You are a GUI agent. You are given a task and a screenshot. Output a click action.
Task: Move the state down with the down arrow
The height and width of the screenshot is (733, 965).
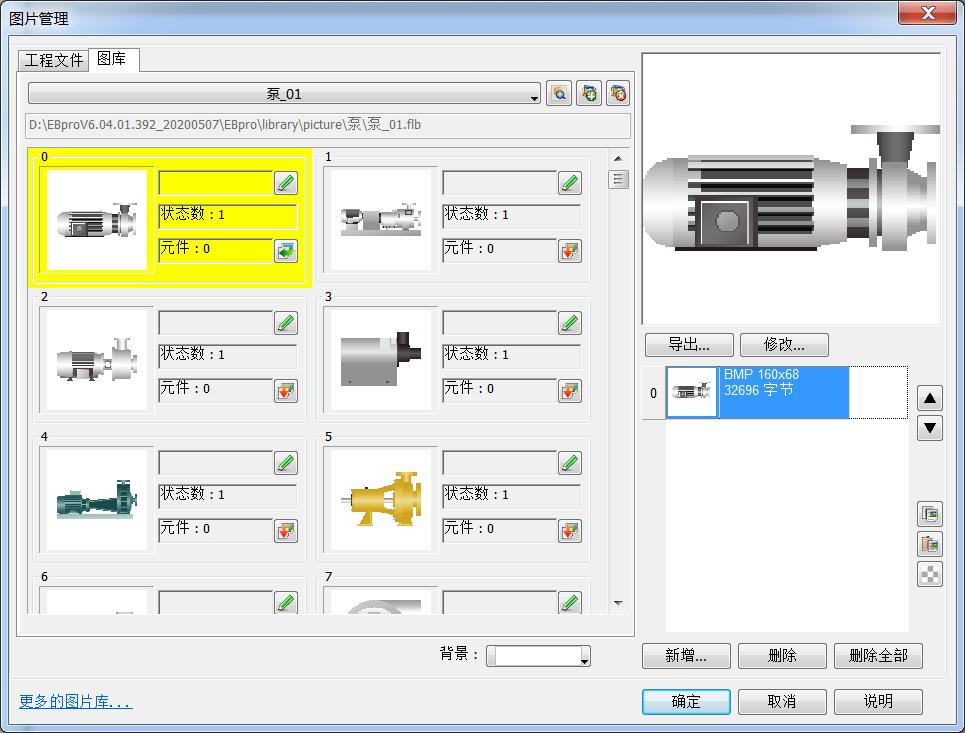930,428
